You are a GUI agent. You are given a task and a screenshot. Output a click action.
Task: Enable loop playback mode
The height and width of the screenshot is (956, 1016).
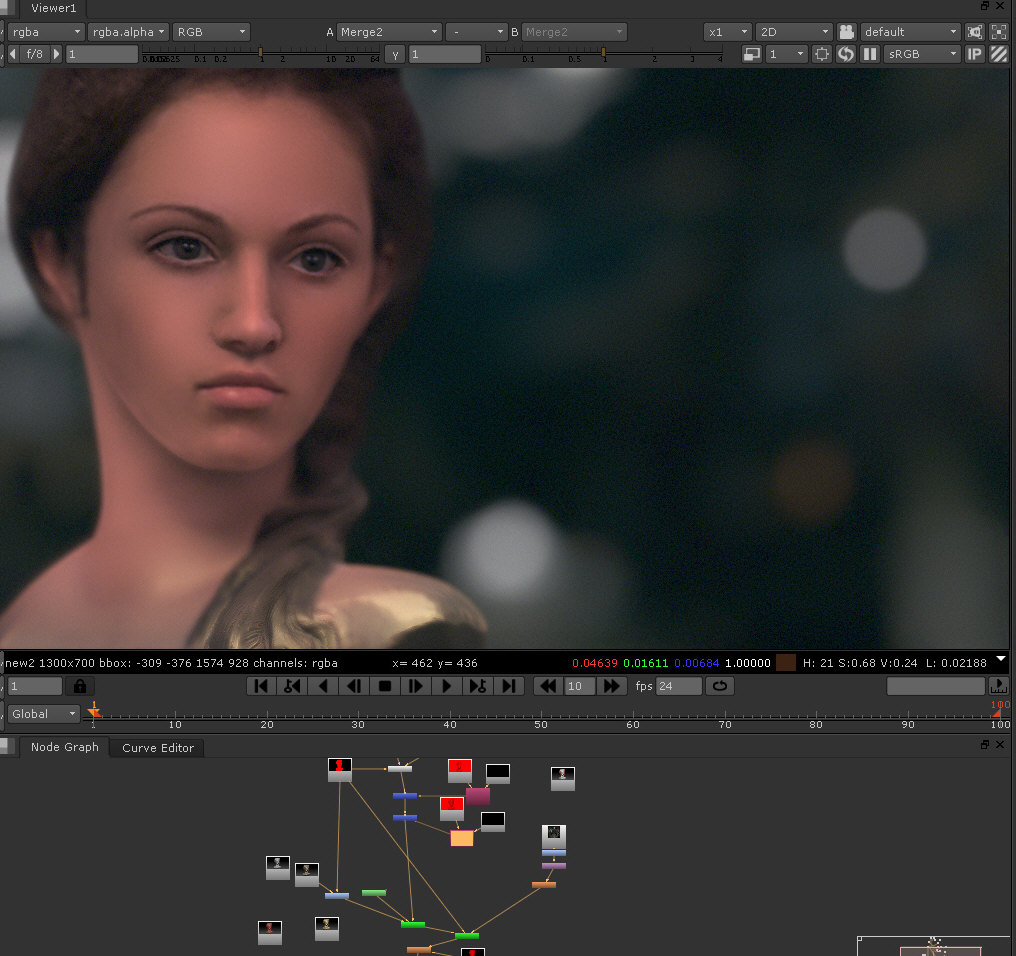point(720,686)
